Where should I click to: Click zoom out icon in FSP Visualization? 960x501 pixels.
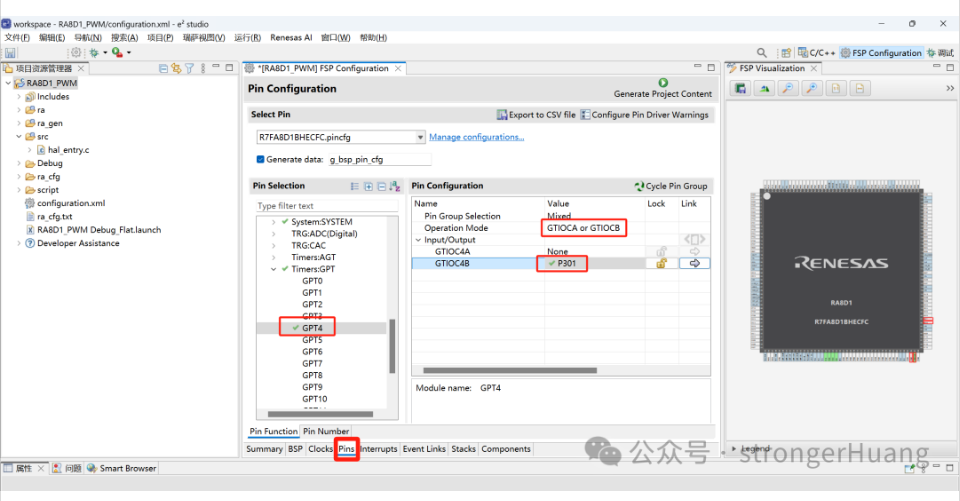(788, 89)
